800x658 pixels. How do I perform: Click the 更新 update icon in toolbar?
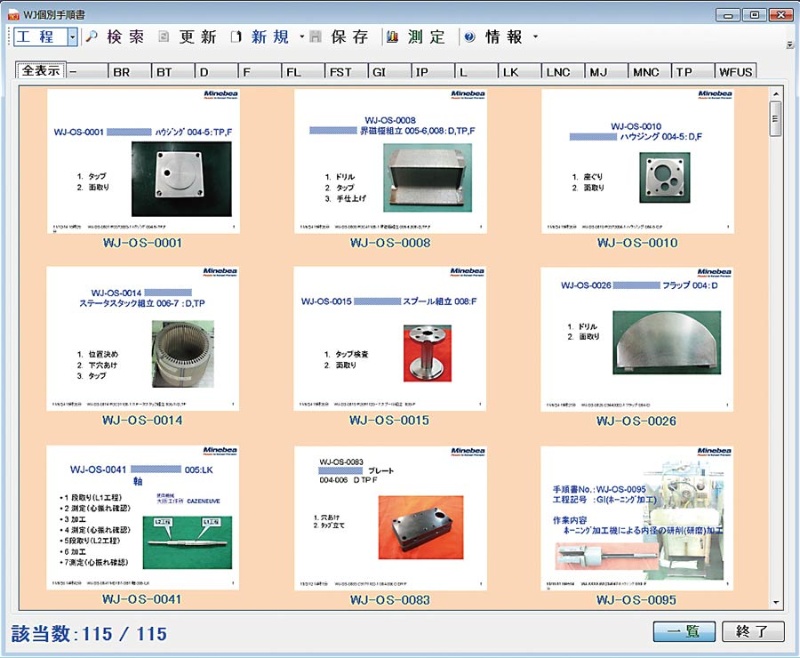pos(164,37)
